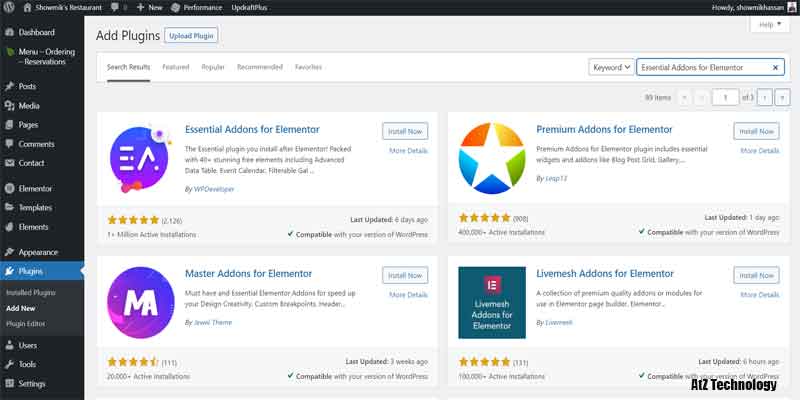Click the current page number field
800x400 pixels.
[725, 97]
